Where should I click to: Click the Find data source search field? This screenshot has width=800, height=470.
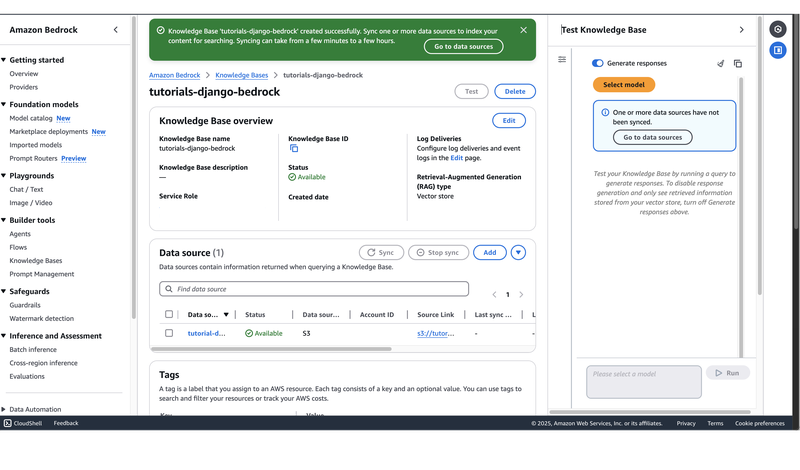314,289
